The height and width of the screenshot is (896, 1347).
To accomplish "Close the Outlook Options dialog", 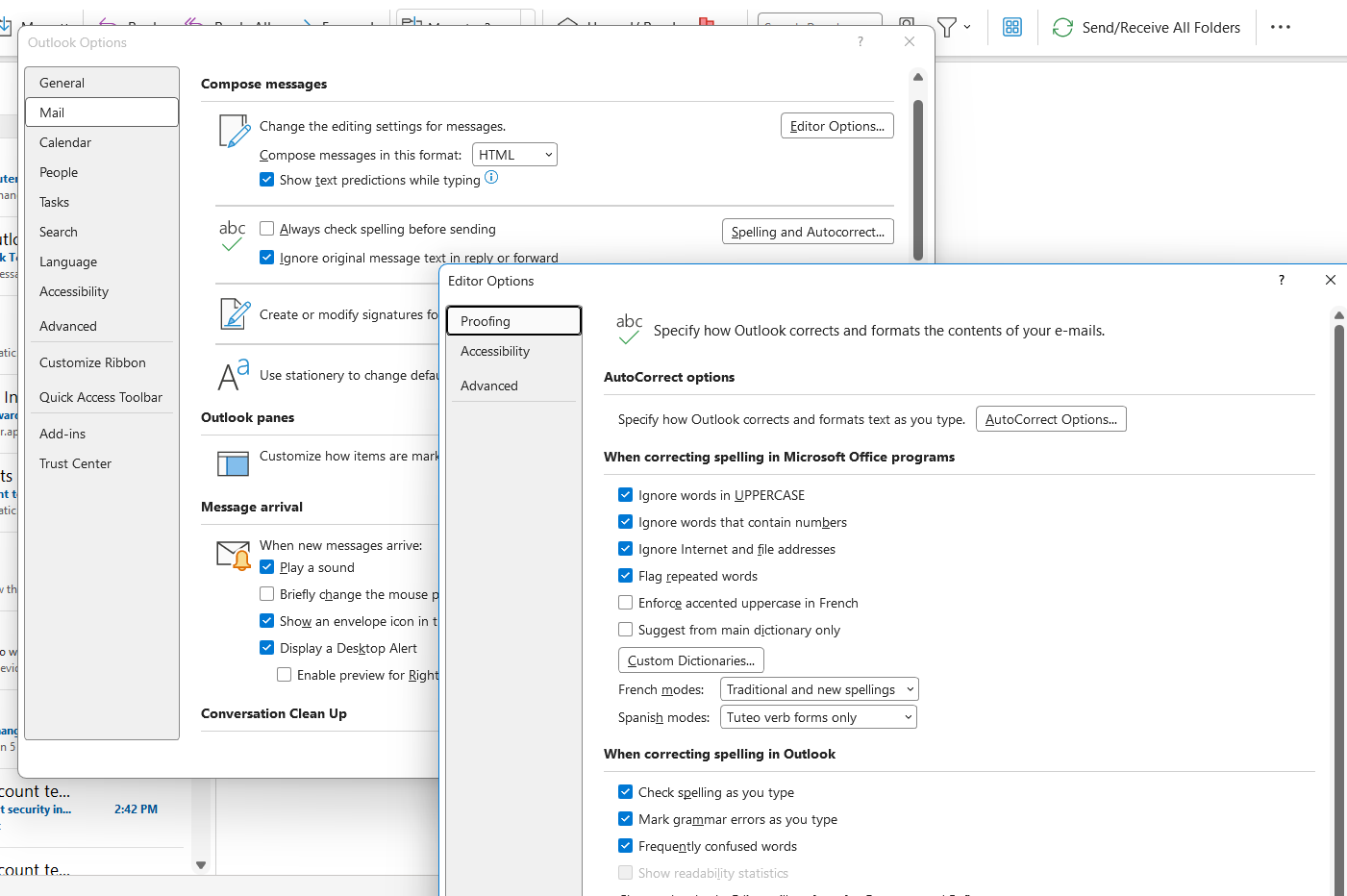I will (910, 41).
